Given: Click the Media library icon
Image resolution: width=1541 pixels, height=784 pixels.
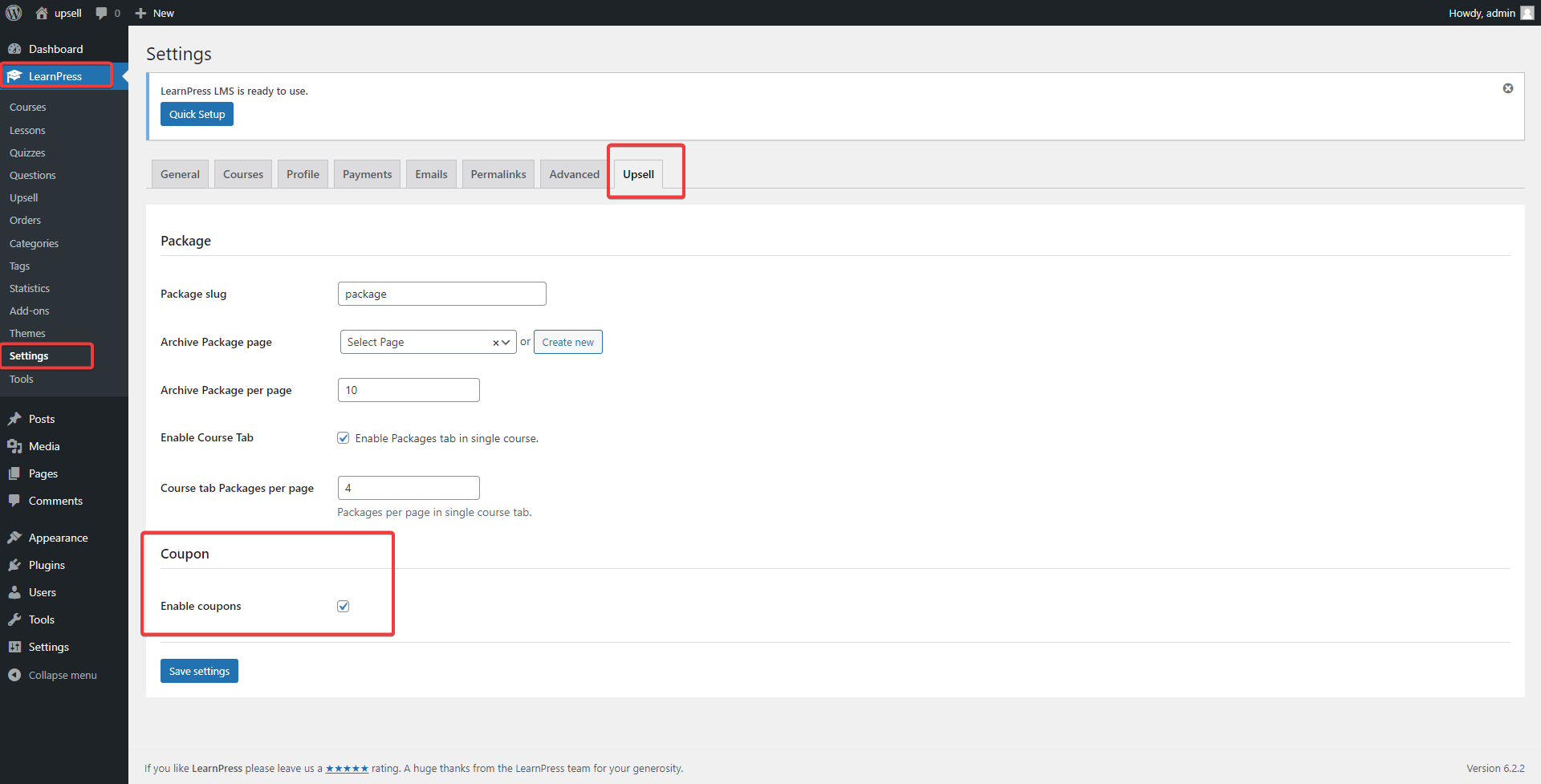Looking at the screenshot, I should [14, 446].
